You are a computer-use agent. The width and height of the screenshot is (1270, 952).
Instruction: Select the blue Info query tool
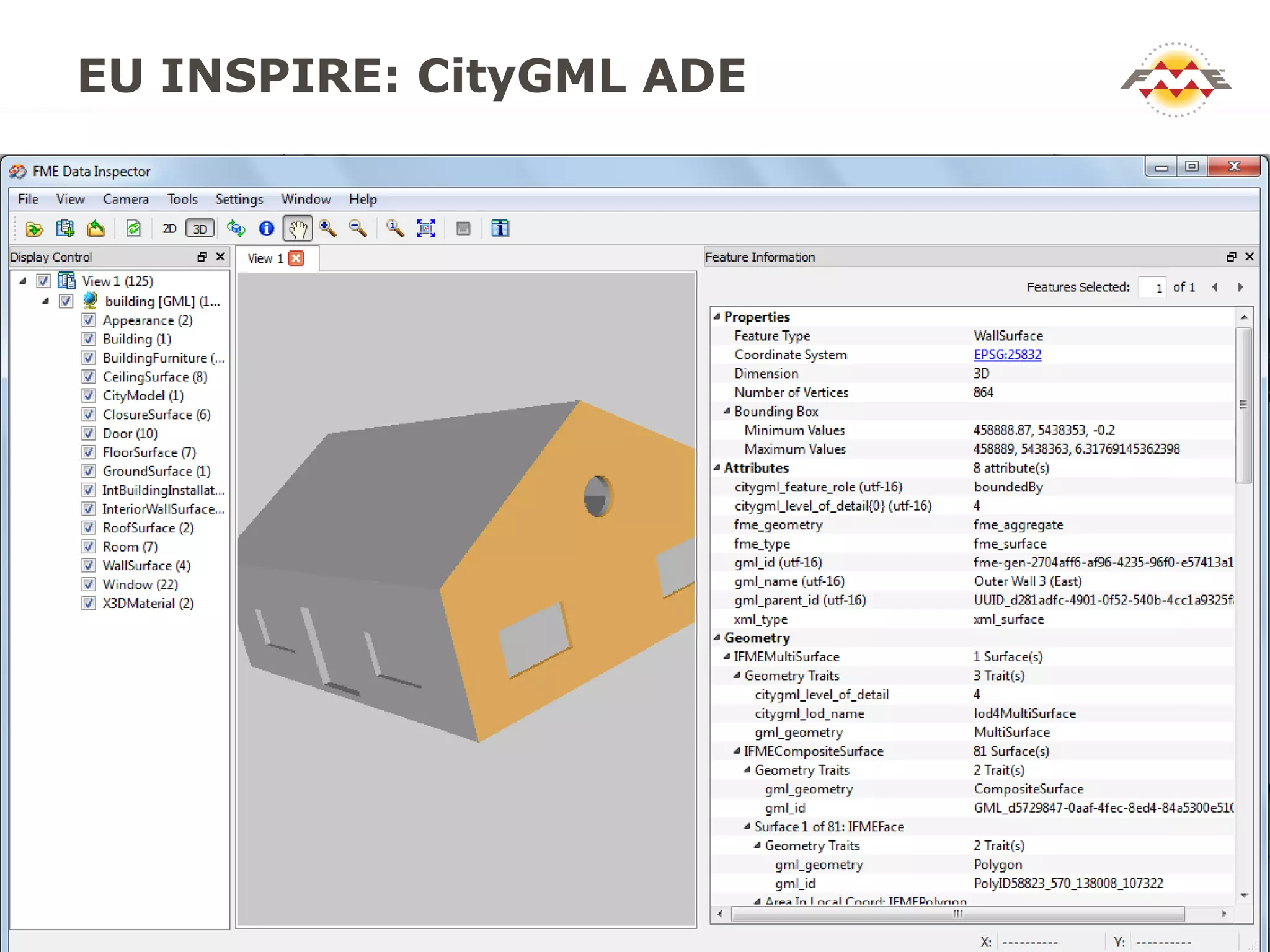[x=267, y=229]
